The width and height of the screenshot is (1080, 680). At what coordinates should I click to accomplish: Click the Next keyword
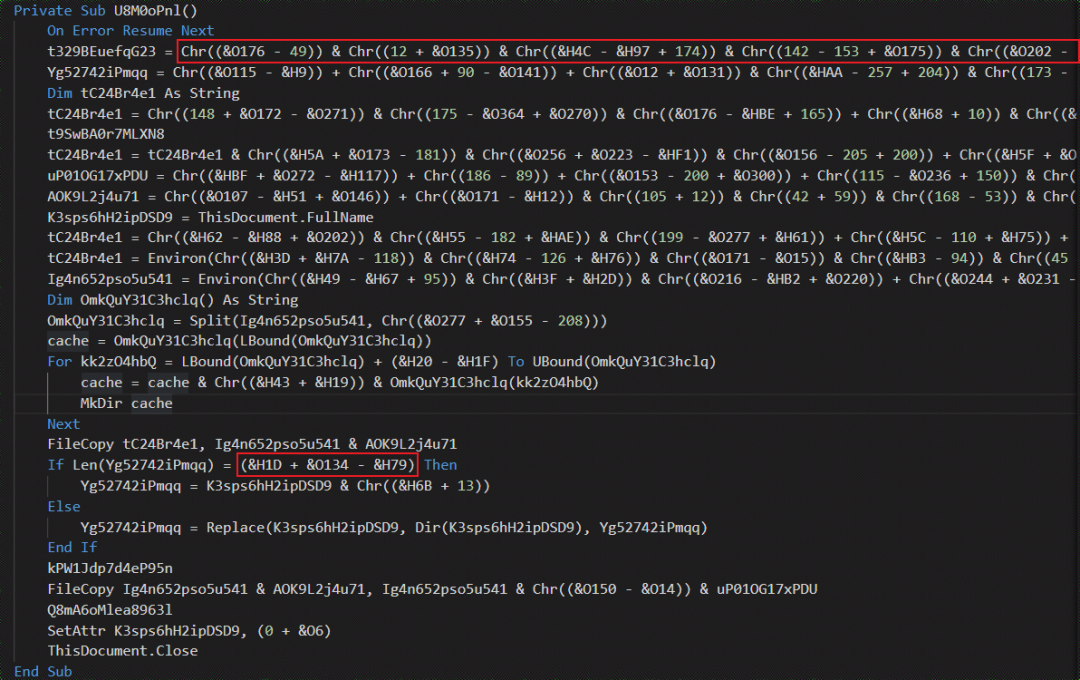point(63,424)
